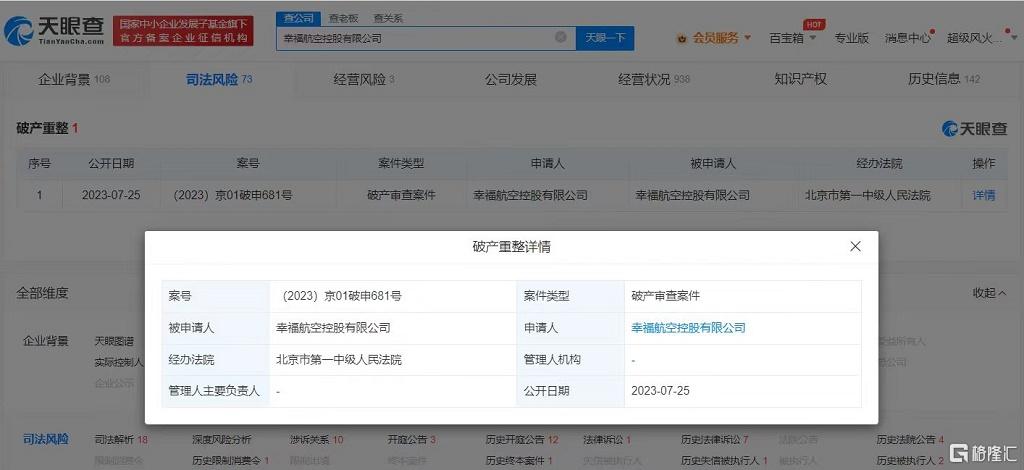Click 破产审查案件 value in the dialog
This screenshot has height=470, width=1024.
(665, 296)
